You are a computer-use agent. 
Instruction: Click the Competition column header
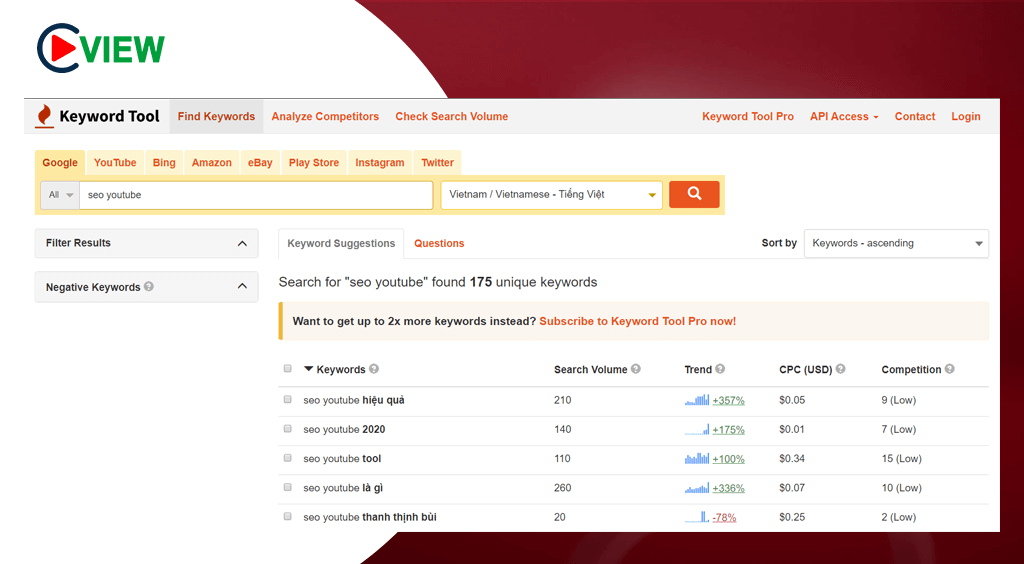point(911,369)
